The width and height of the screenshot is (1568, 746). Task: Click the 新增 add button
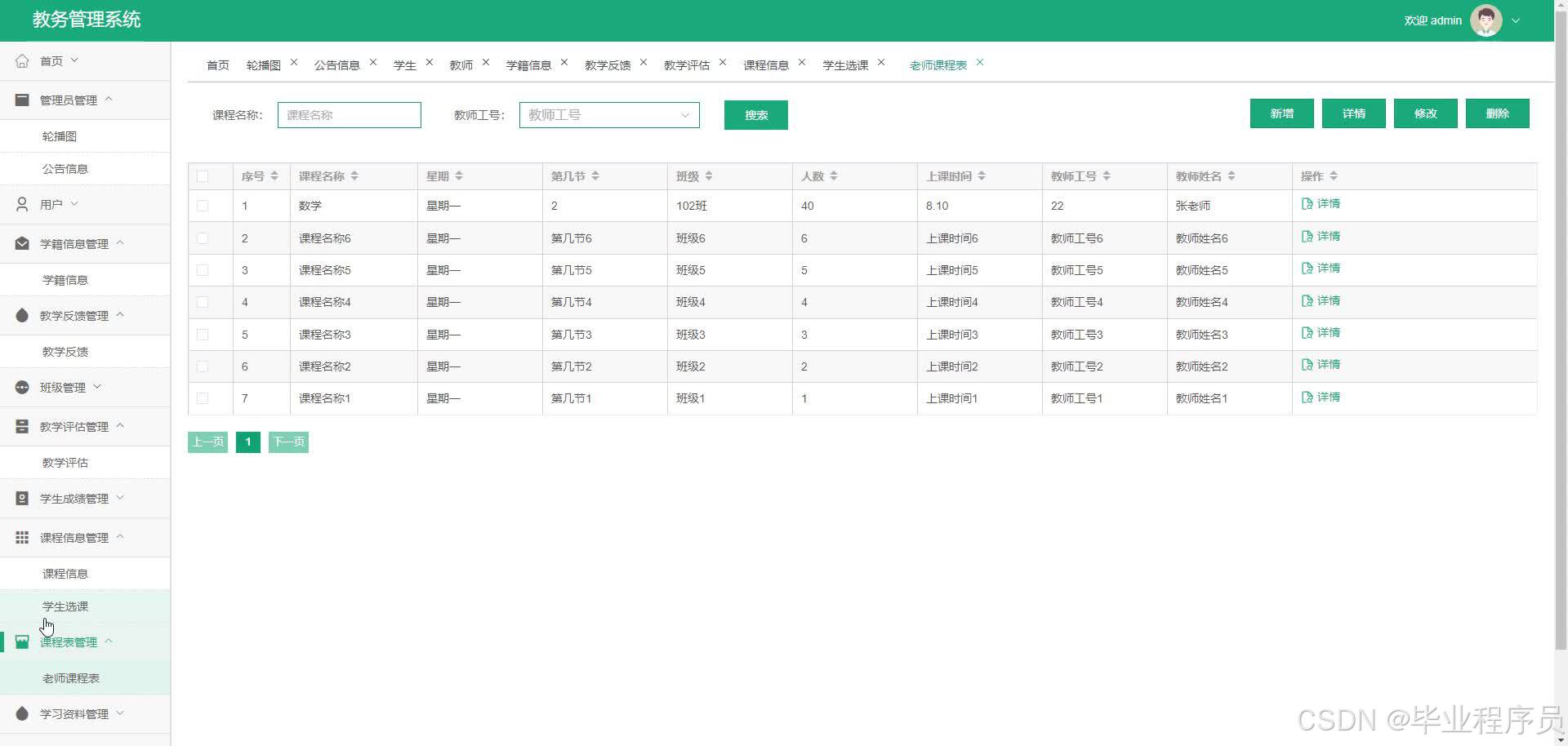tap(1282, 113)
